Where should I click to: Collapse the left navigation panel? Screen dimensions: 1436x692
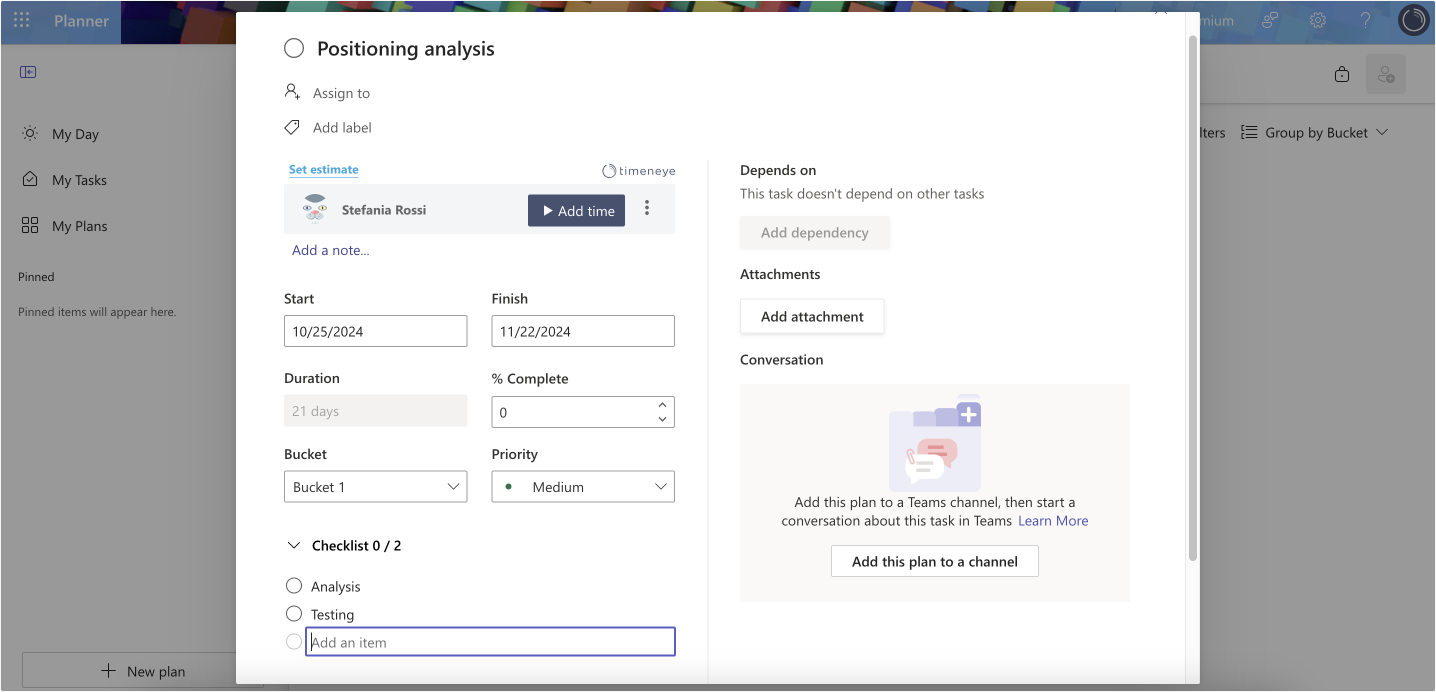click(28, 71)
